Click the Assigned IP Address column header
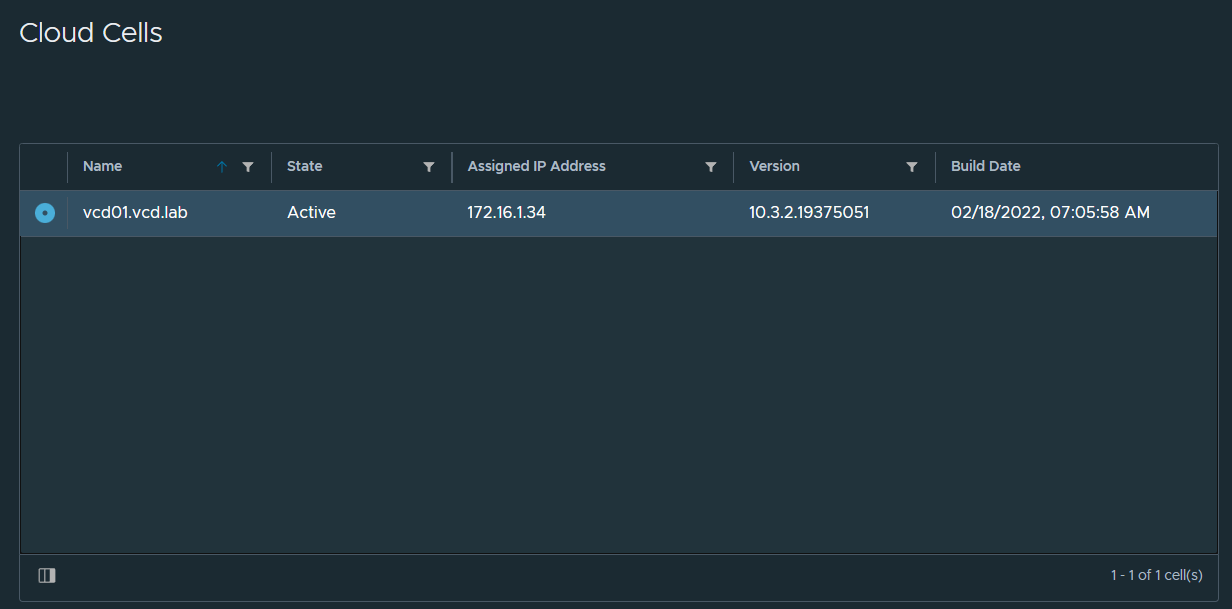 pos(537,166)
